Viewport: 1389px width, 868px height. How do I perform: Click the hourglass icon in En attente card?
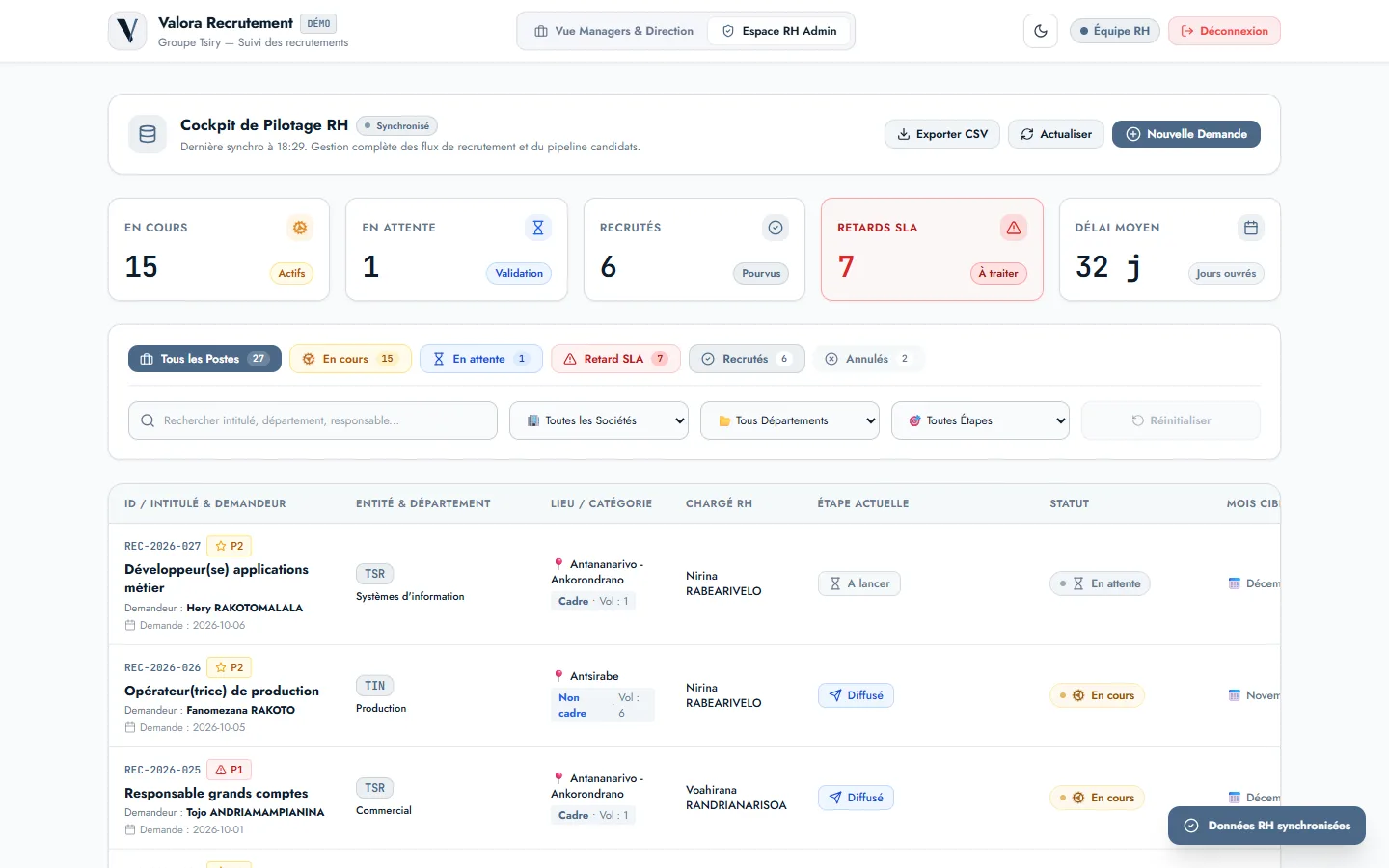538,228
